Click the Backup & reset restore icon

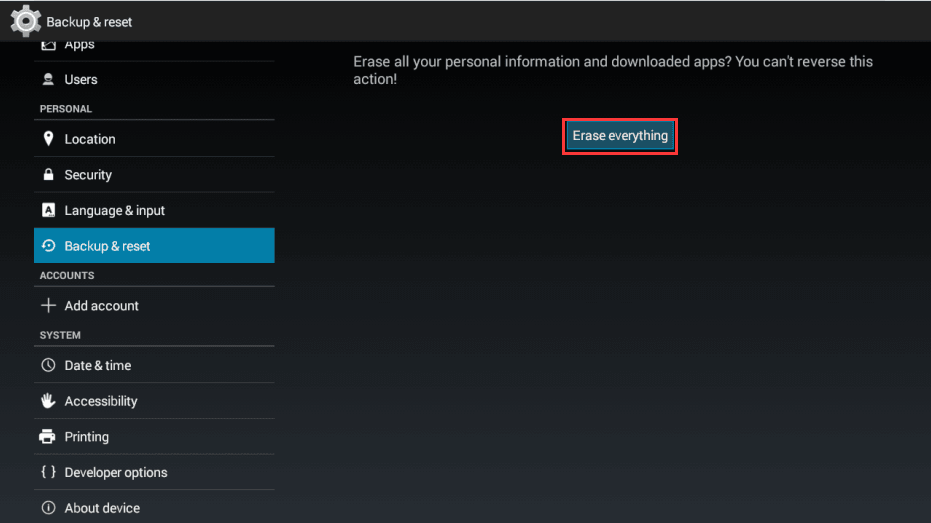pyautogui.click(x=48, y=246)
